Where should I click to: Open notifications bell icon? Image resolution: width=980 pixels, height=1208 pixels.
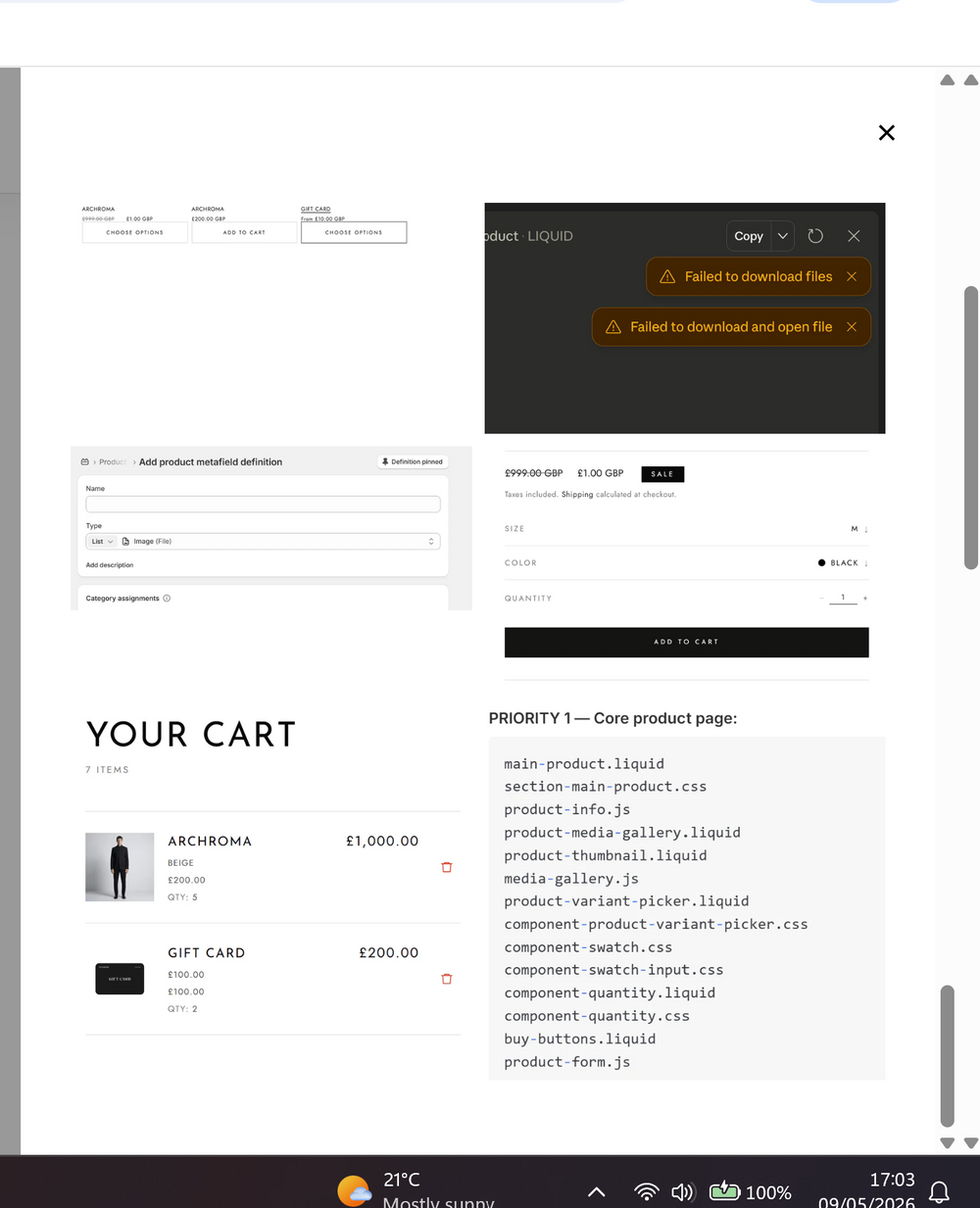click(x=939, y=1192)
